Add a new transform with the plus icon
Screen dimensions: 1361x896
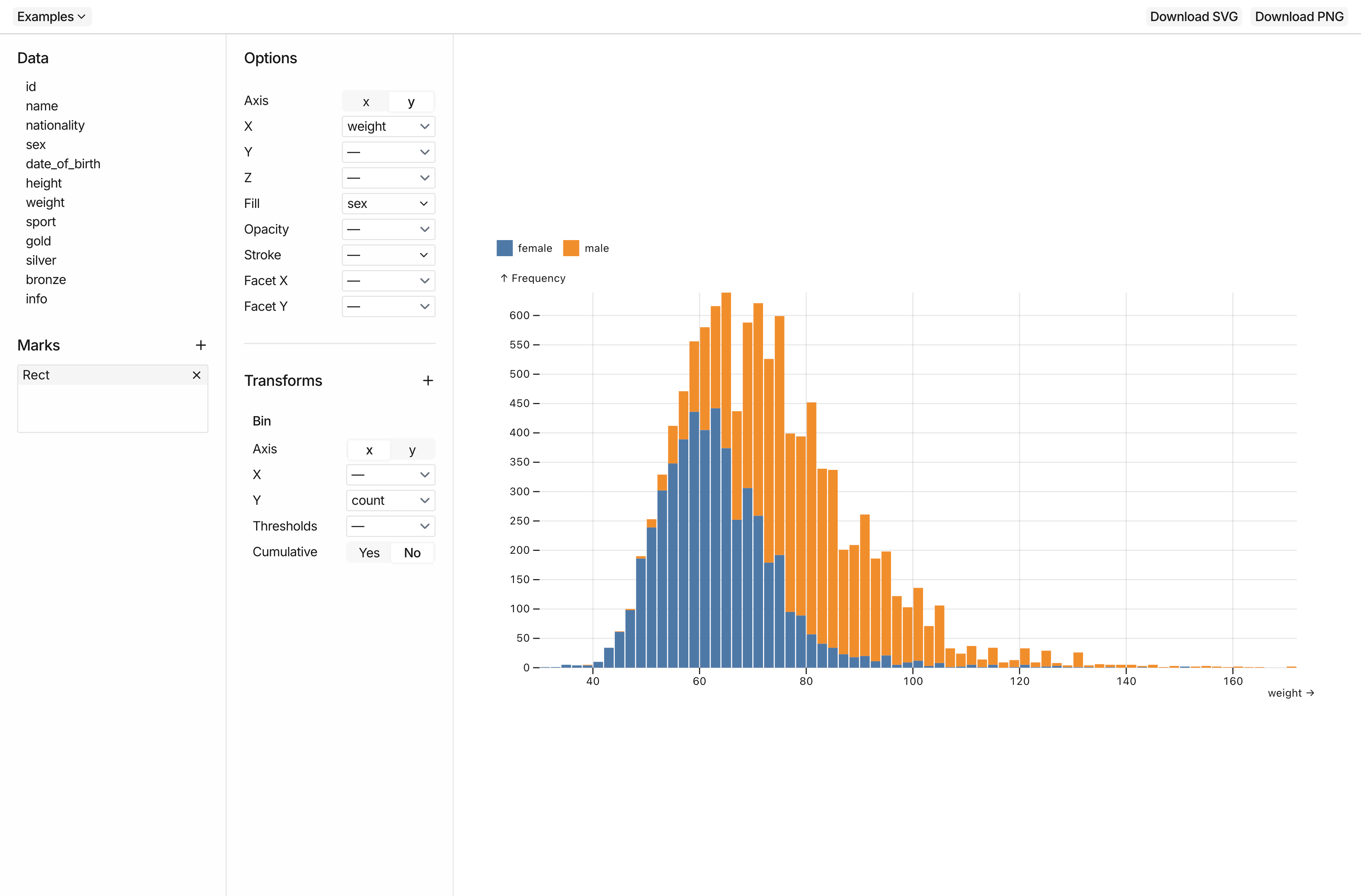coord(428,380)
